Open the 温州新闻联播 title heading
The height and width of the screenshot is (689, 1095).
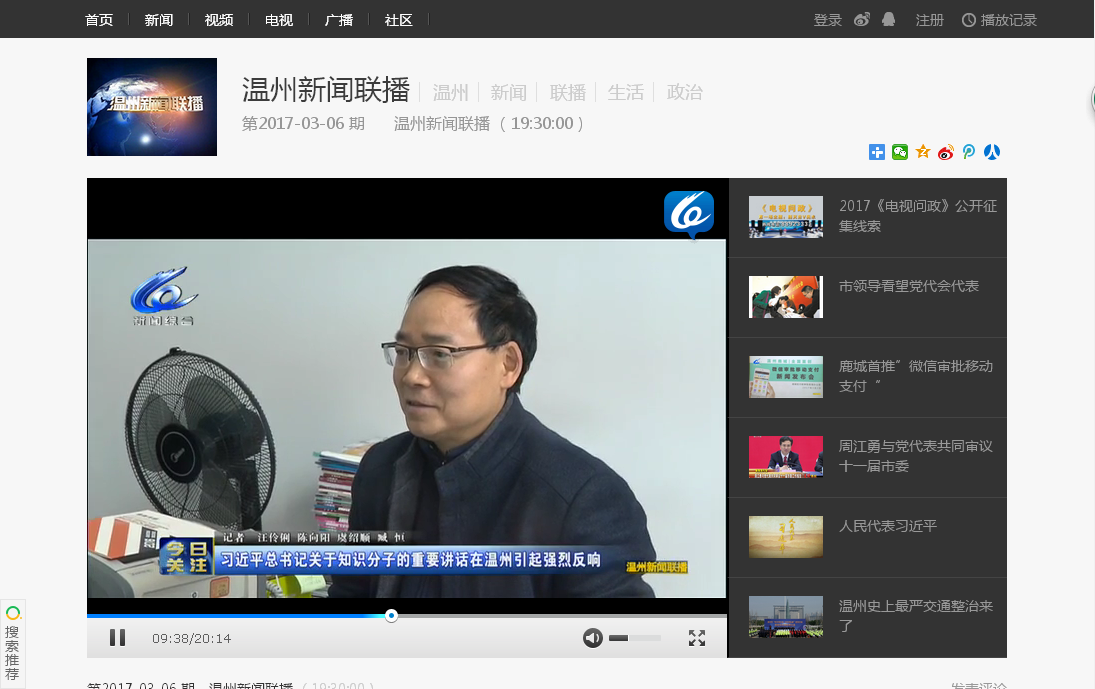pyautogui.click(x=325, y=90)
